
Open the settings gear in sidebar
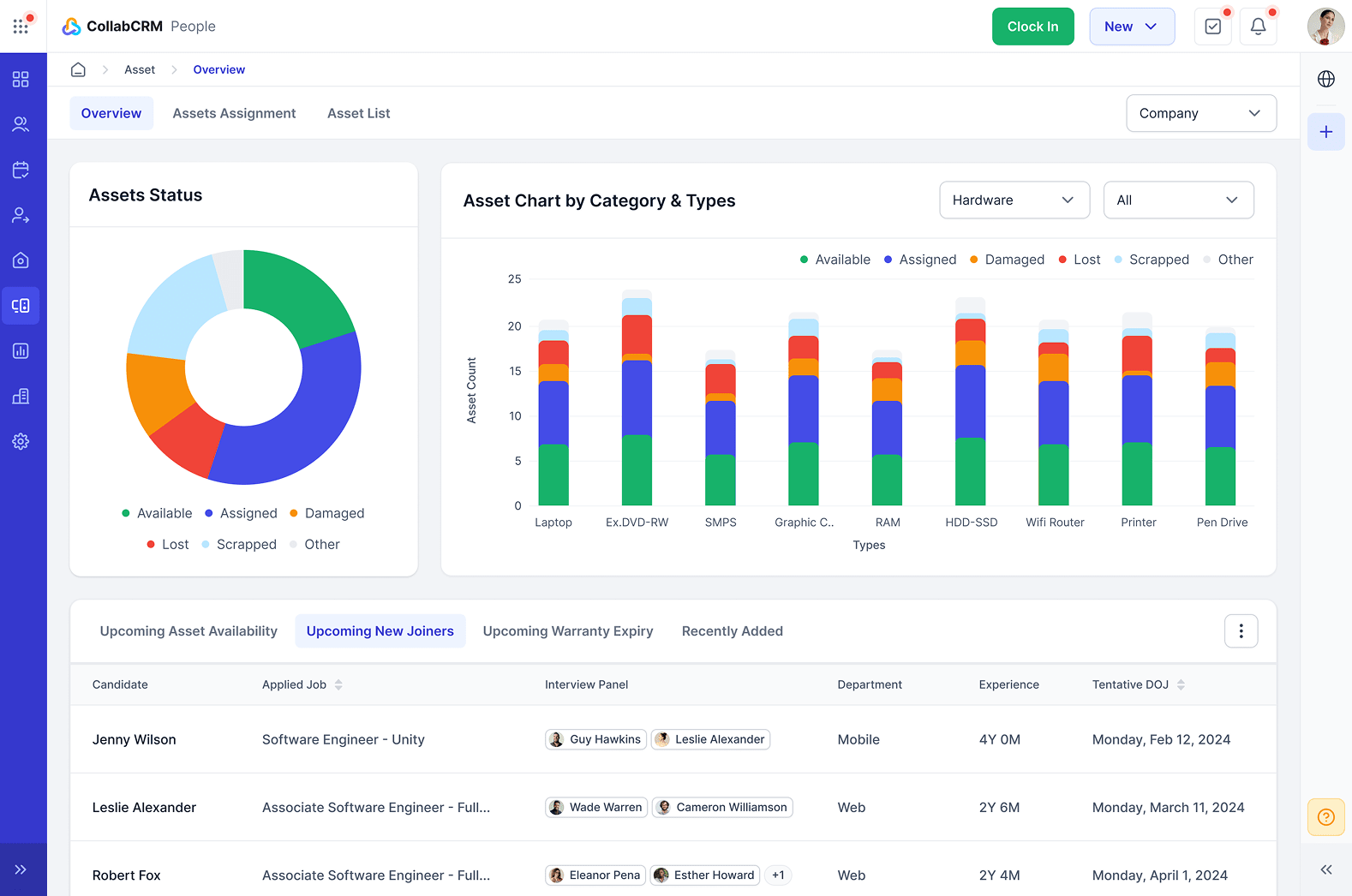click(21, 441)
